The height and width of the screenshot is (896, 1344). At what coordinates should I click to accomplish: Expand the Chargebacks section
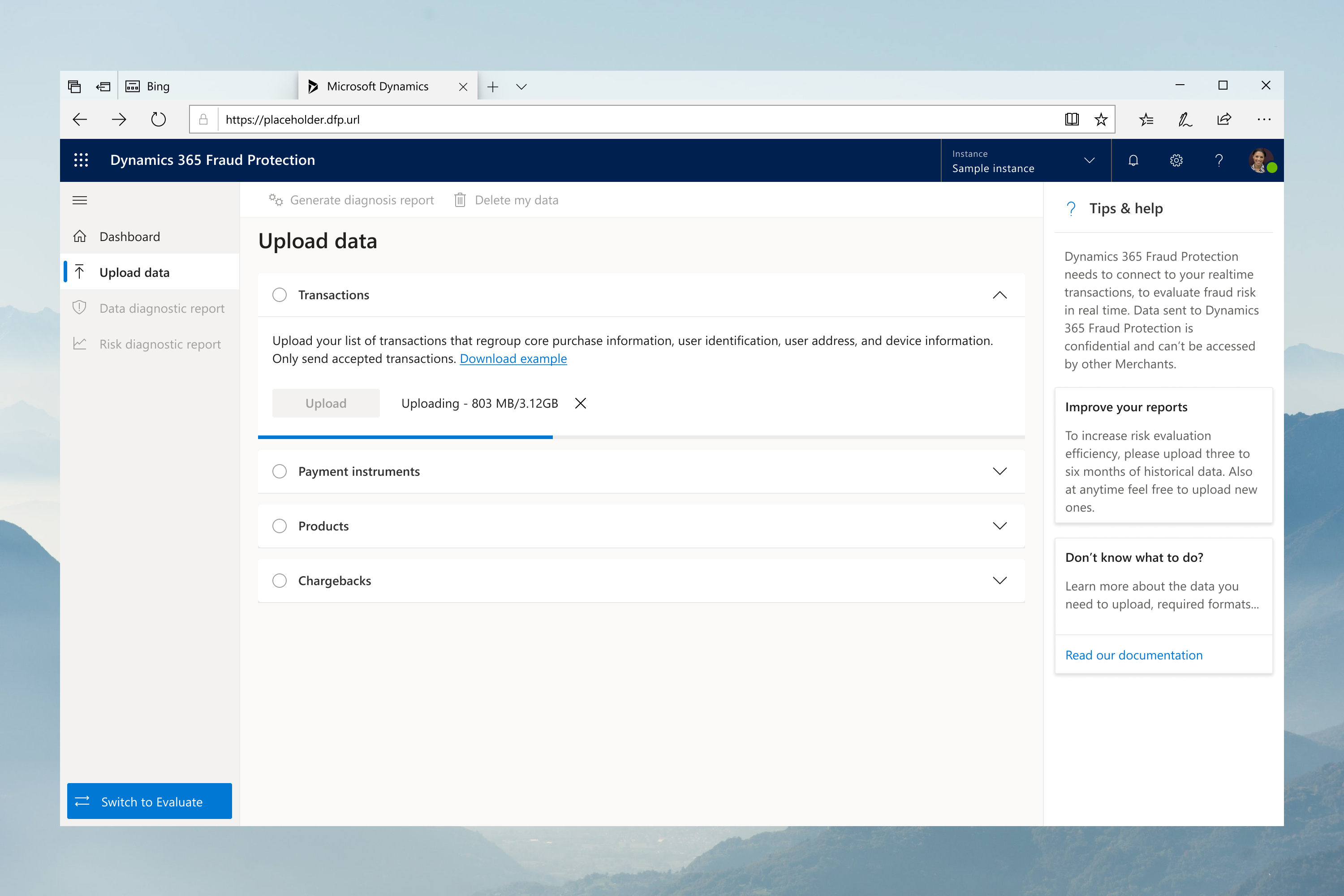tap(1000, 580)
